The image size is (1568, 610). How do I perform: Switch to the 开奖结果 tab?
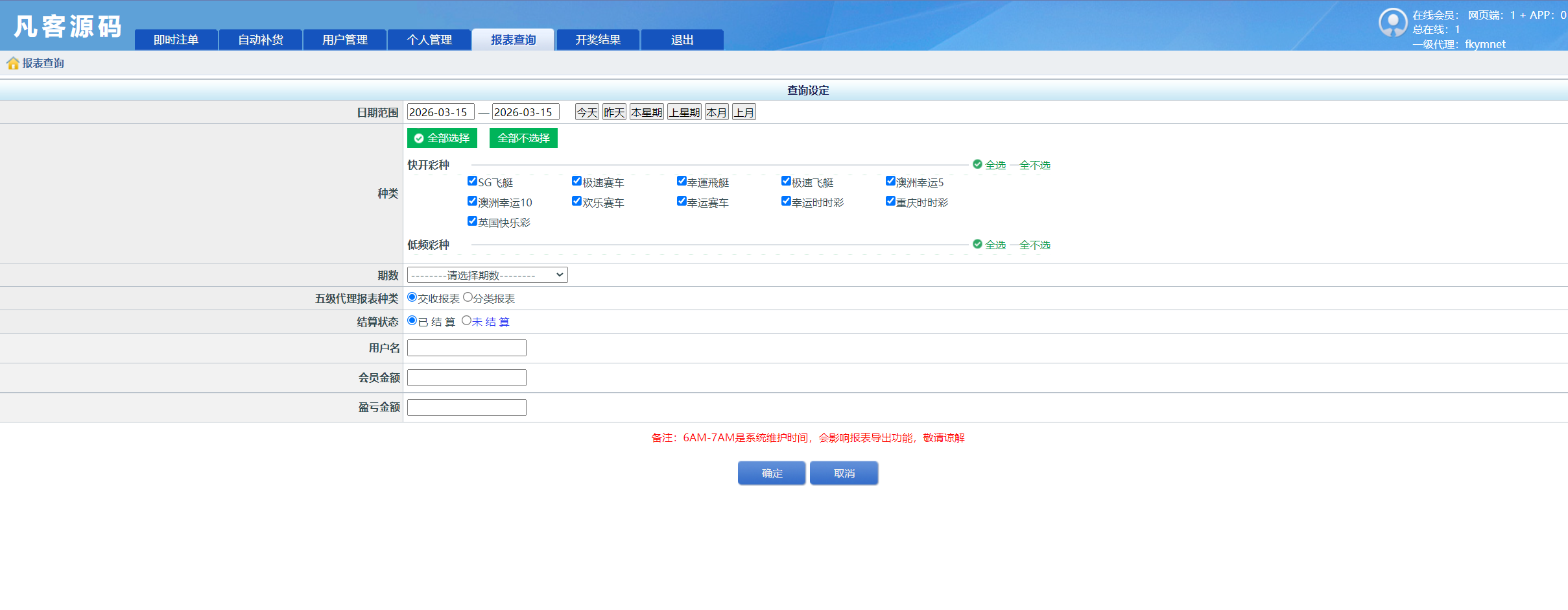point(597,40)
